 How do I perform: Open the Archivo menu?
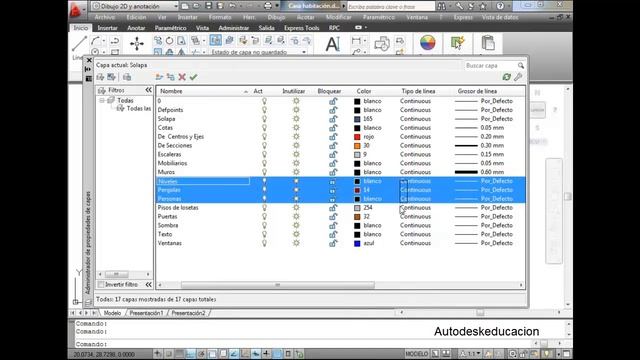click(x=104, y=17)
